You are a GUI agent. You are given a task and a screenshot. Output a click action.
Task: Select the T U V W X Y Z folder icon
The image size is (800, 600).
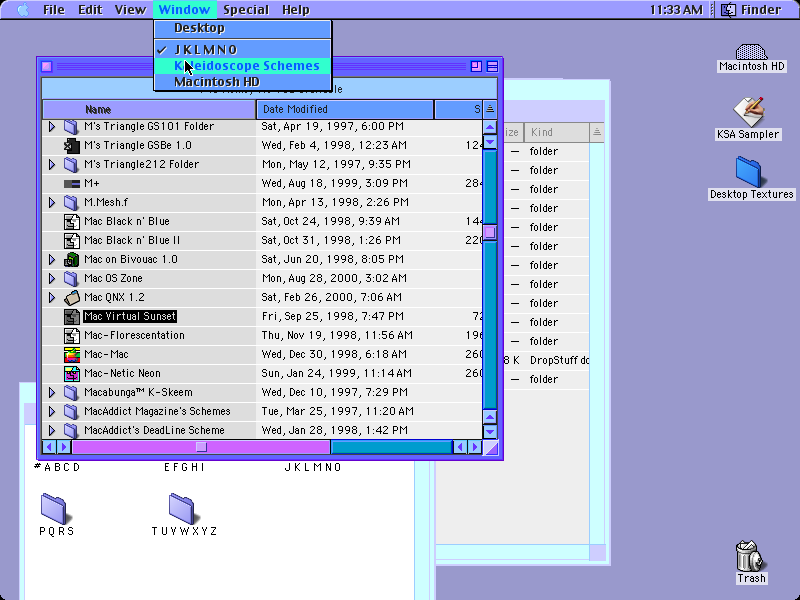coord(182,508)
